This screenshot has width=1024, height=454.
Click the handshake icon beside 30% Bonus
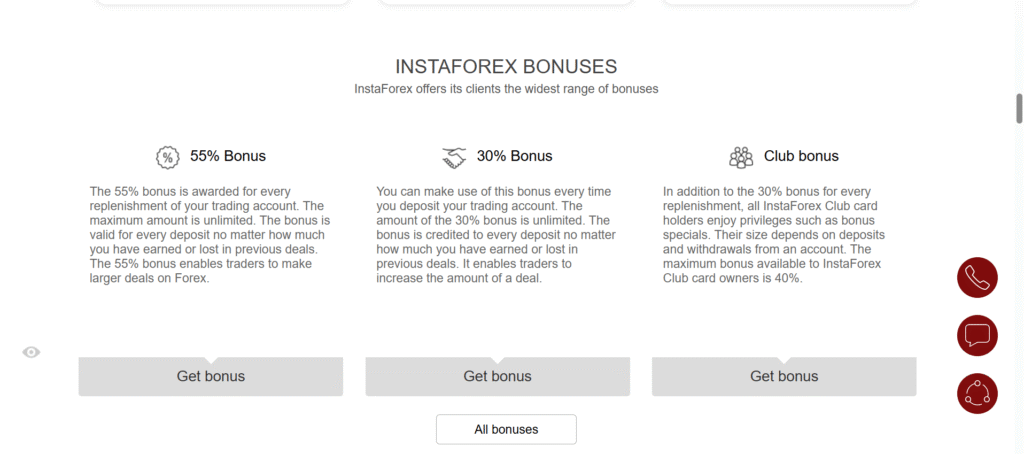coord(454,157)
